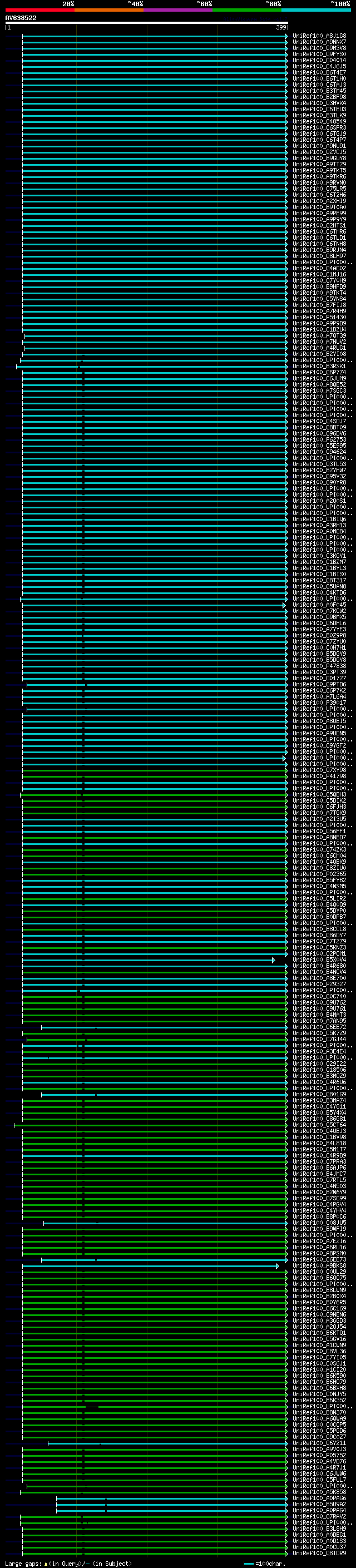Select label UniRef100_A9TKT5
Image resolution: width=356 pixels, height=1568 pixels.
pos(319,170)
